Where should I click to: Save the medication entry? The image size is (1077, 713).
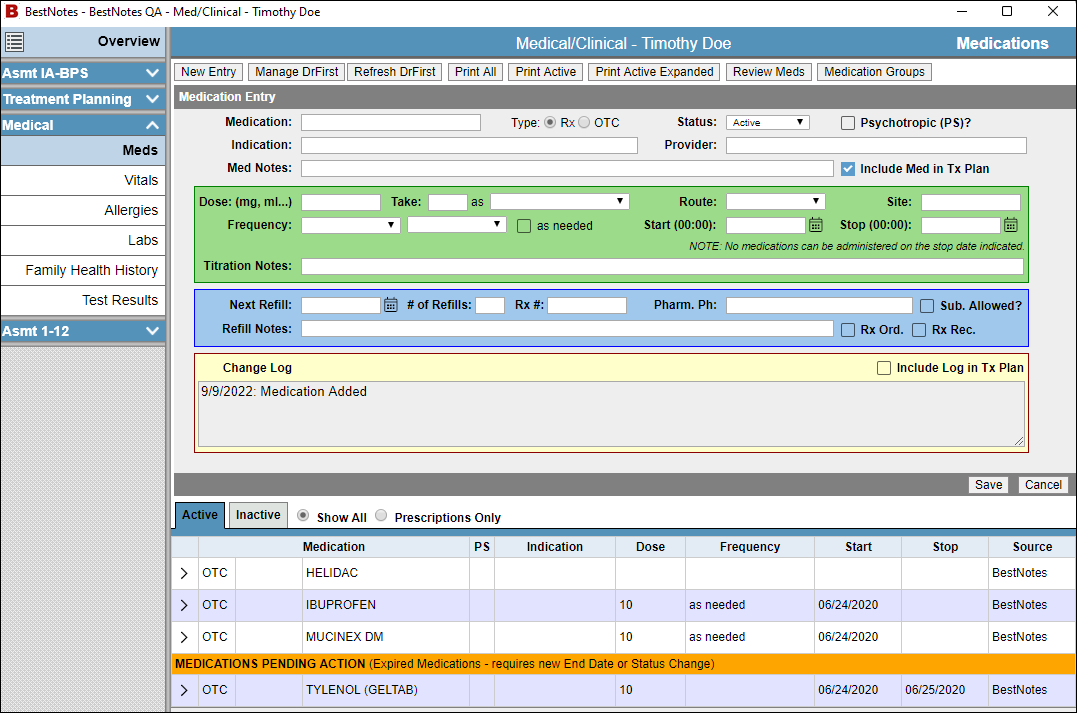click(989, 485)
